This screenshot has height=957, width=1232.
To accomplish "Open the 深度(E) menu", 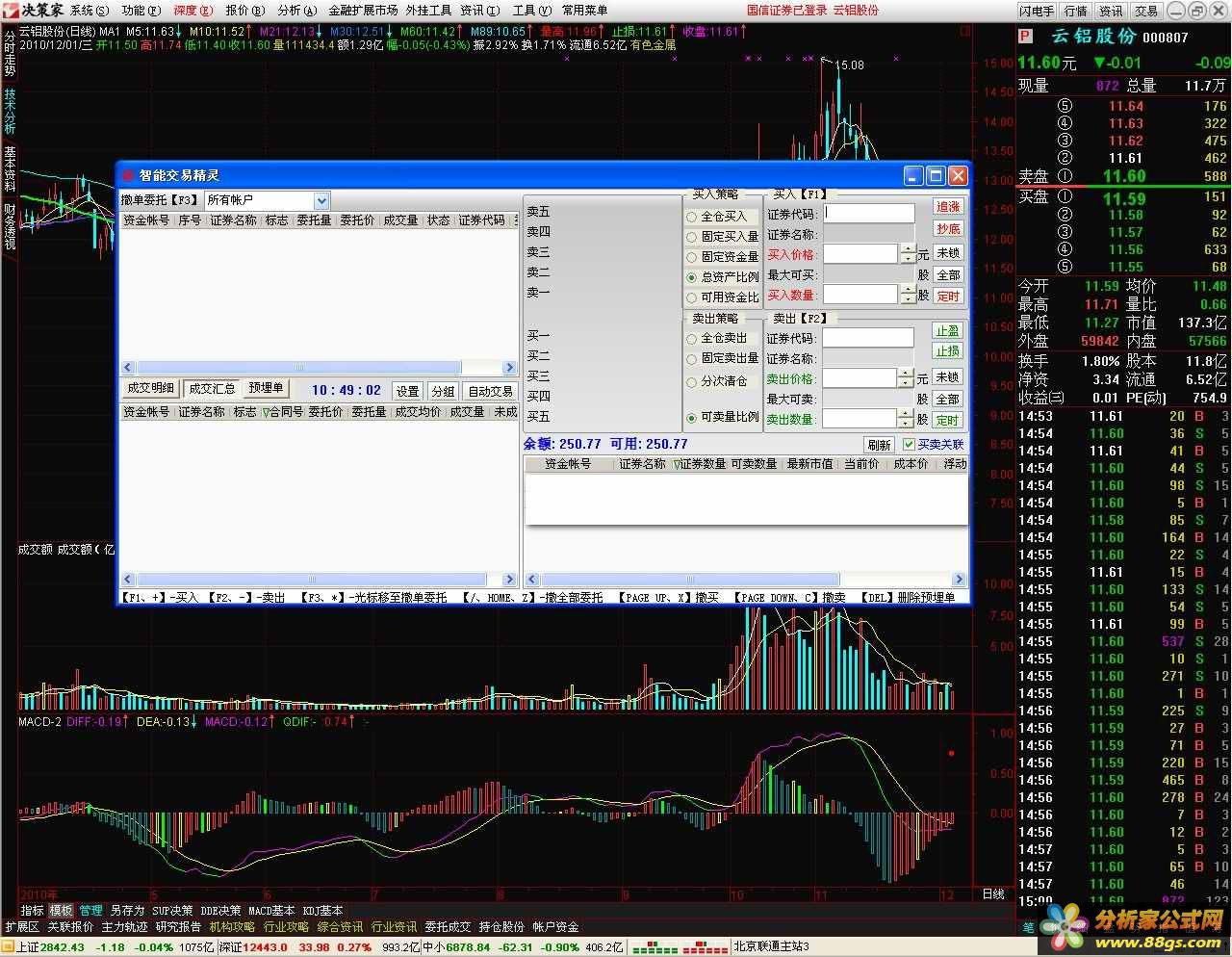I will point(192,10).
